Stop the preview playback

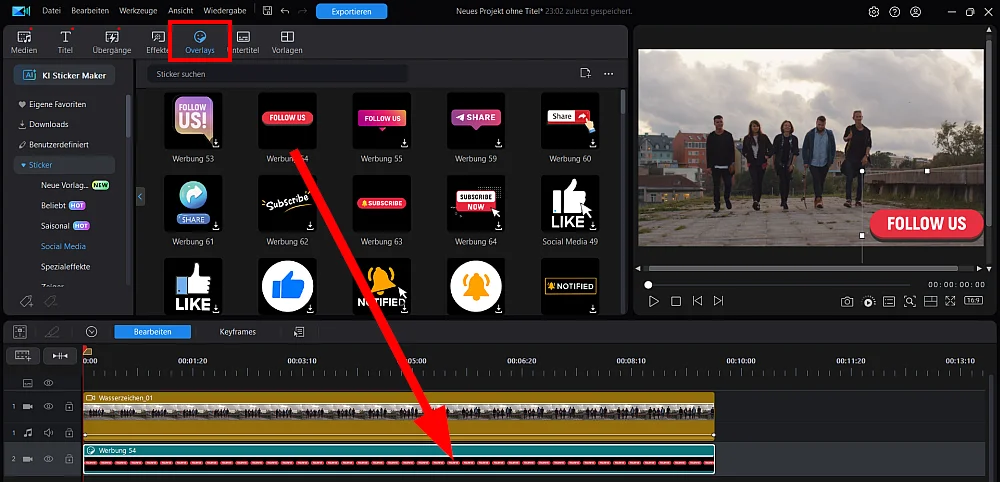[x=676, y=301]
